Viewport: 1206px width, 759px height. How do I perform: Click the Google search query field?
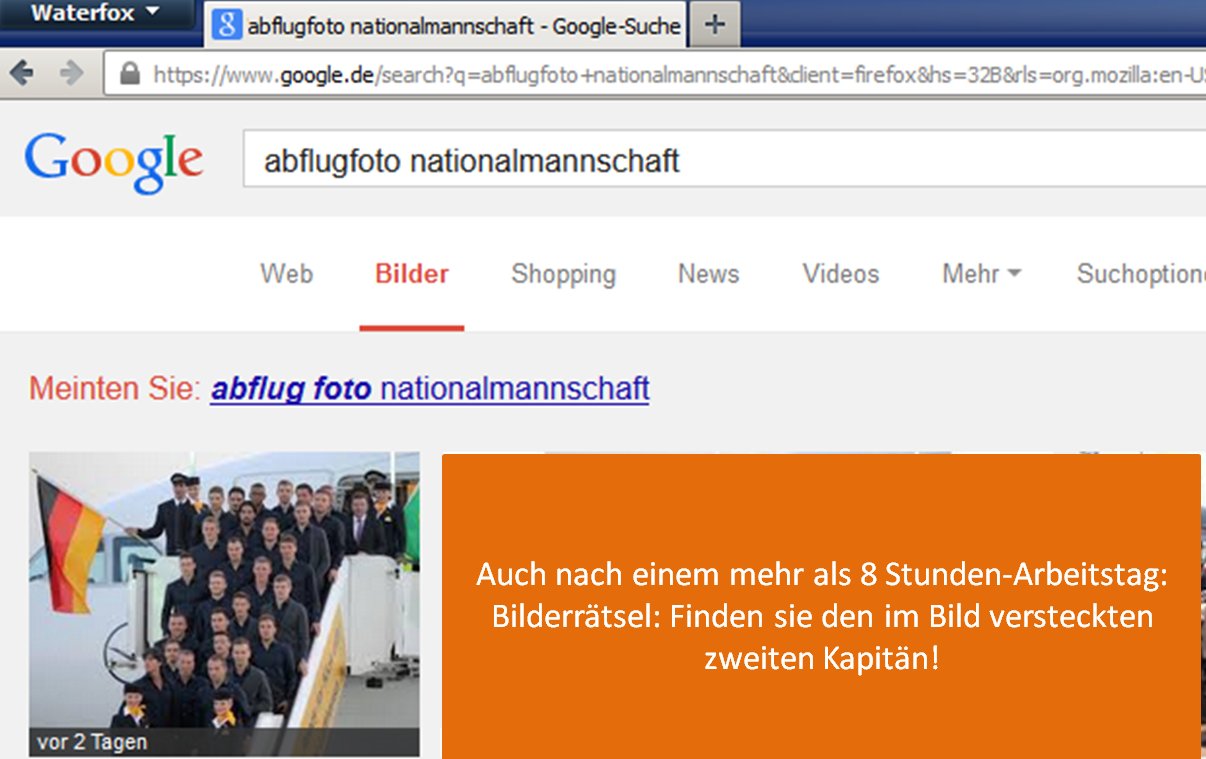coord(720,160)
